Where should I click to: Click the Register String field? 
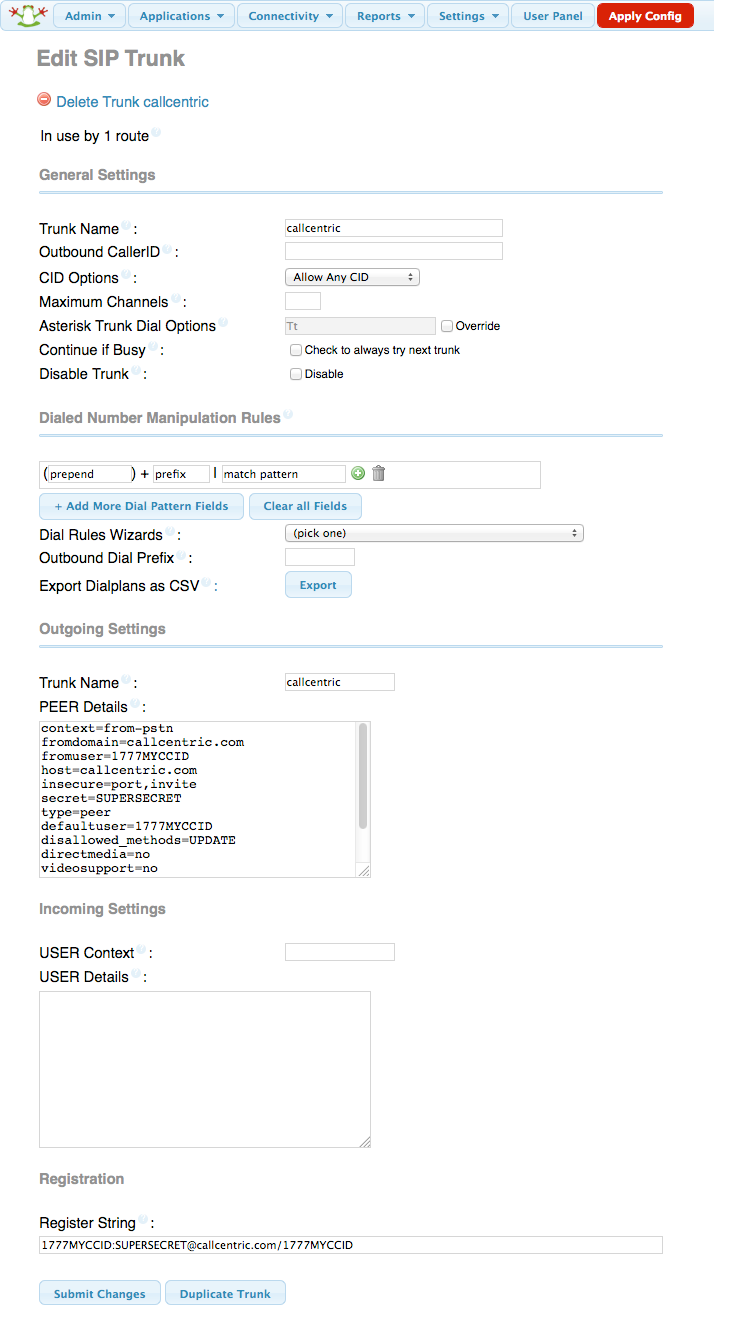pos(351,1245)
